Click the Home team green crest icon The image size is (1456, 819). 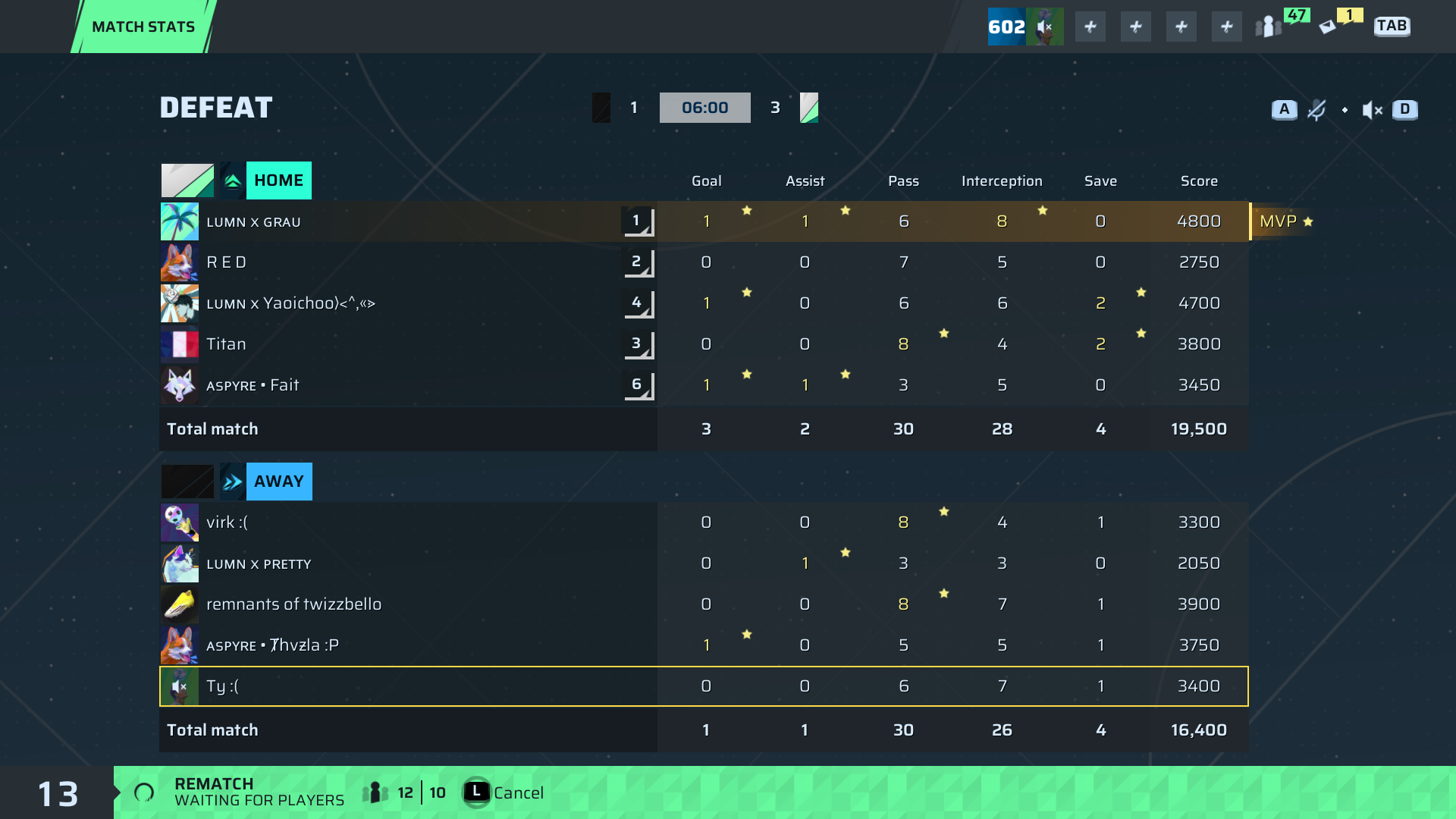coord(233,180)
